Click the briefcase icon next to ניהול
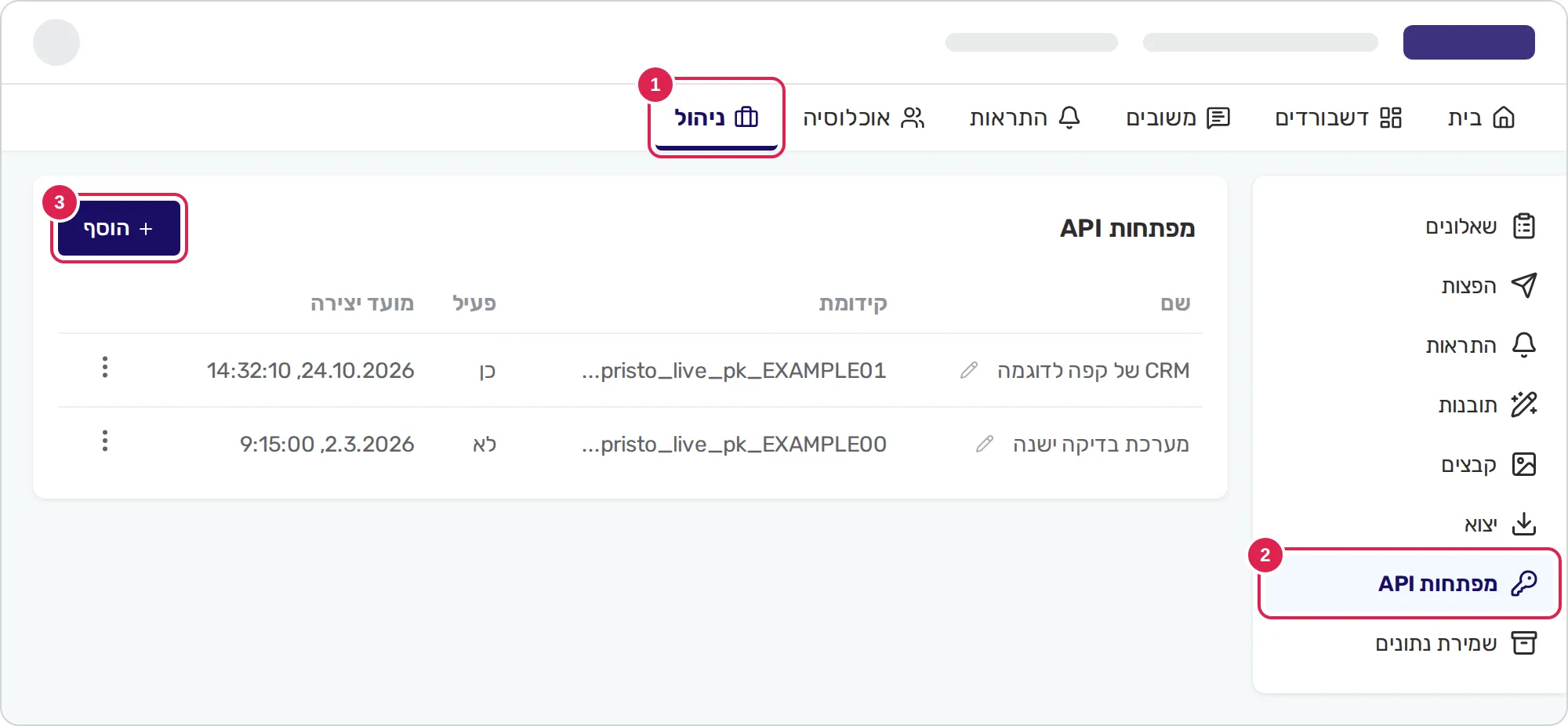The height and width of the screenshot is (726, 1568). (746, 117)
